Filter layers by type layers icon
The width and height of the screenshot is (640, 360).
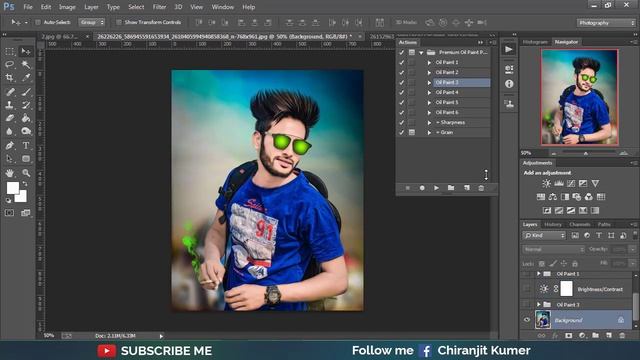599,236
